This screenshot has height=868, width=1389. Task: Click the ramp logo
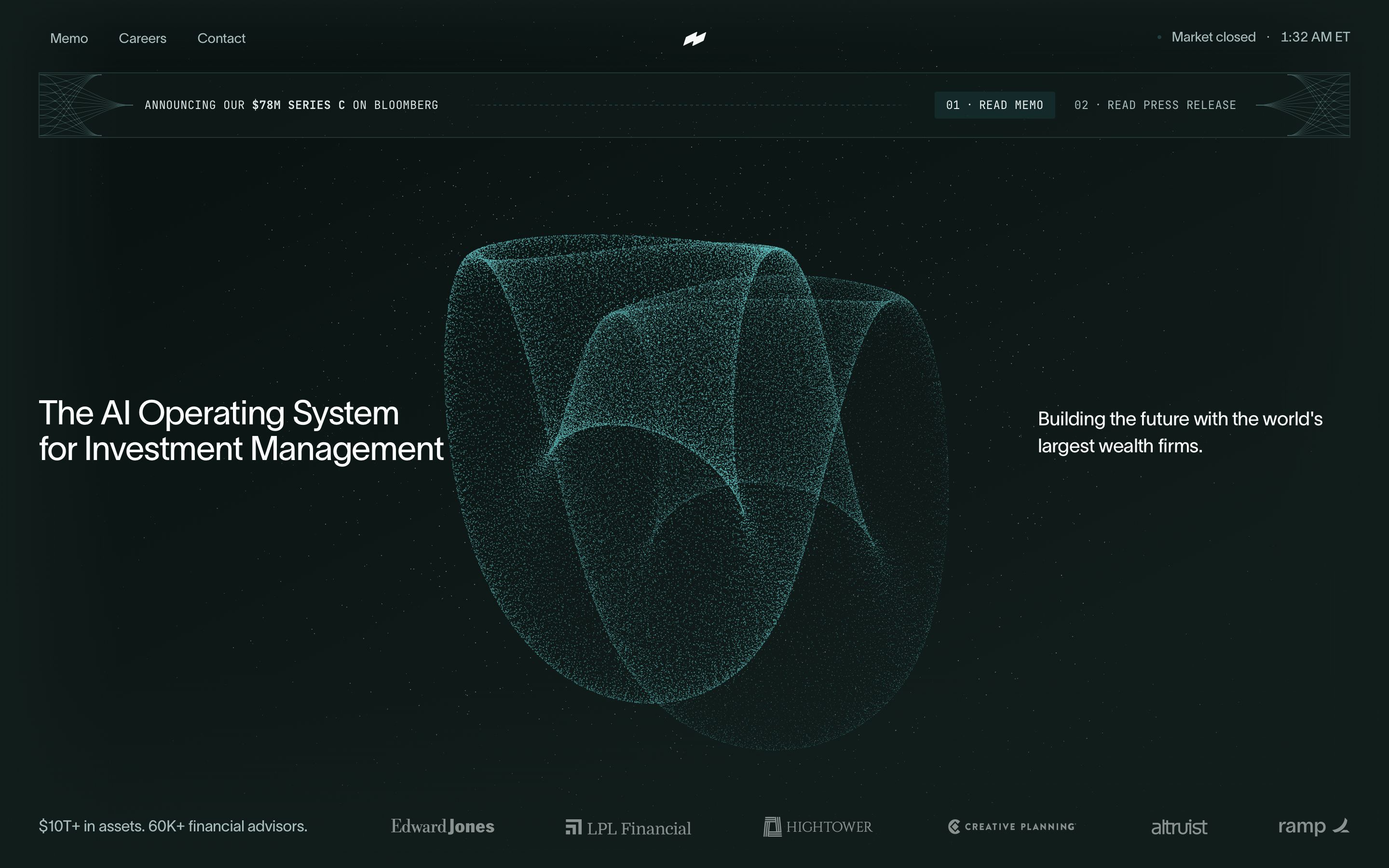click(1314, 826)
